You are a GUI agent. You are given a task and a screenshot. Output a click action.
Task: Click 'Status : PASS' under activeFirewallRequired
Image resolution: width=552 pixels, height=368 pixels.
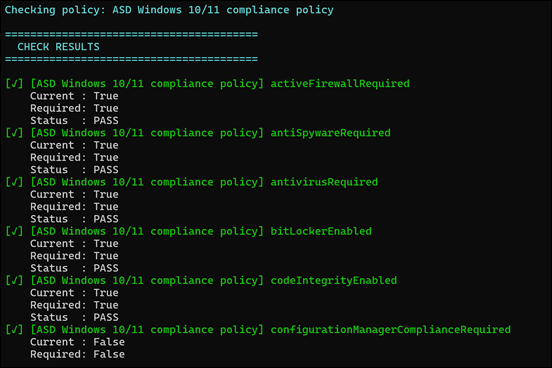74,121
